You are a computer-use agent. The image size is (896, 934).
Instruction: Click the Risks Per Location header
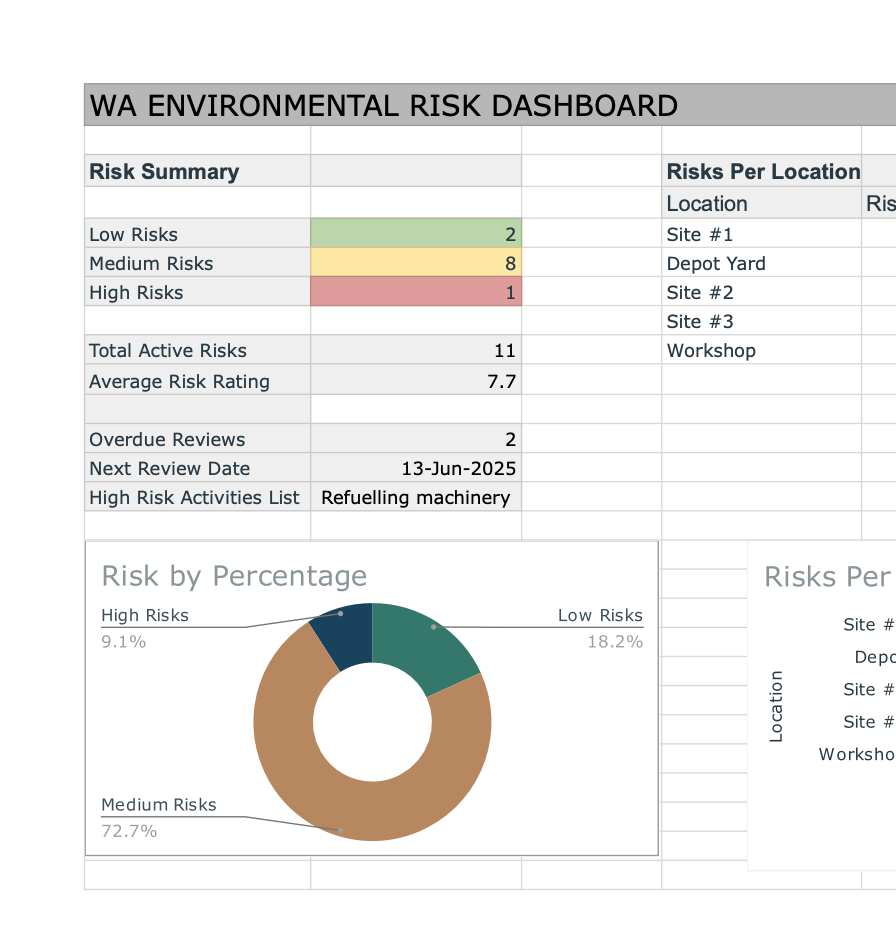click(762, 171)
